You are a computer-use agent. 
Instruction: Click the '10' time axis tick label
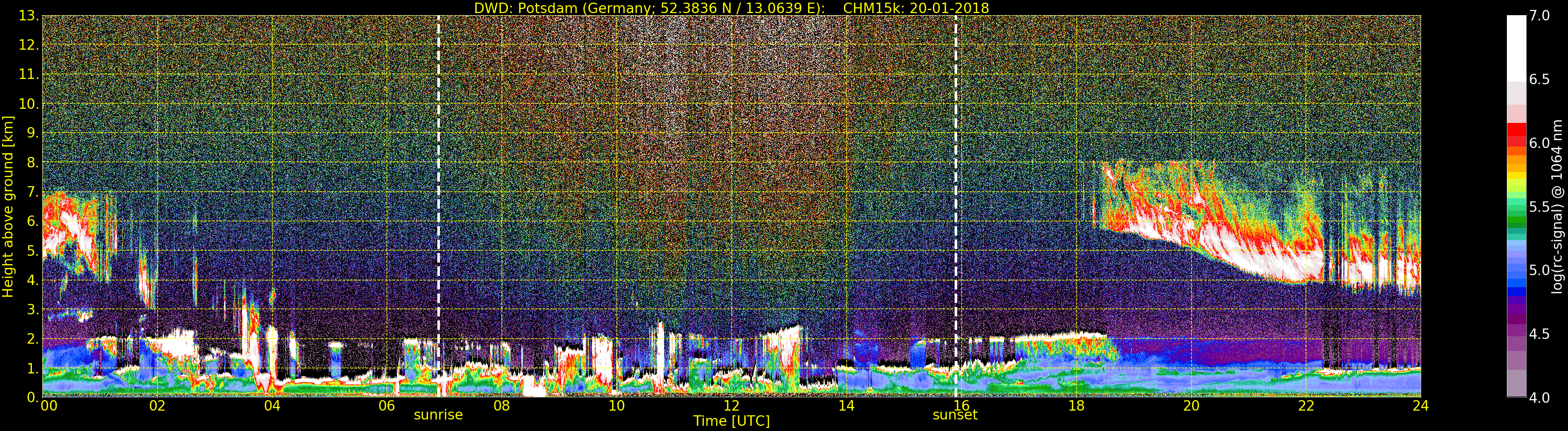click(617, 405)
